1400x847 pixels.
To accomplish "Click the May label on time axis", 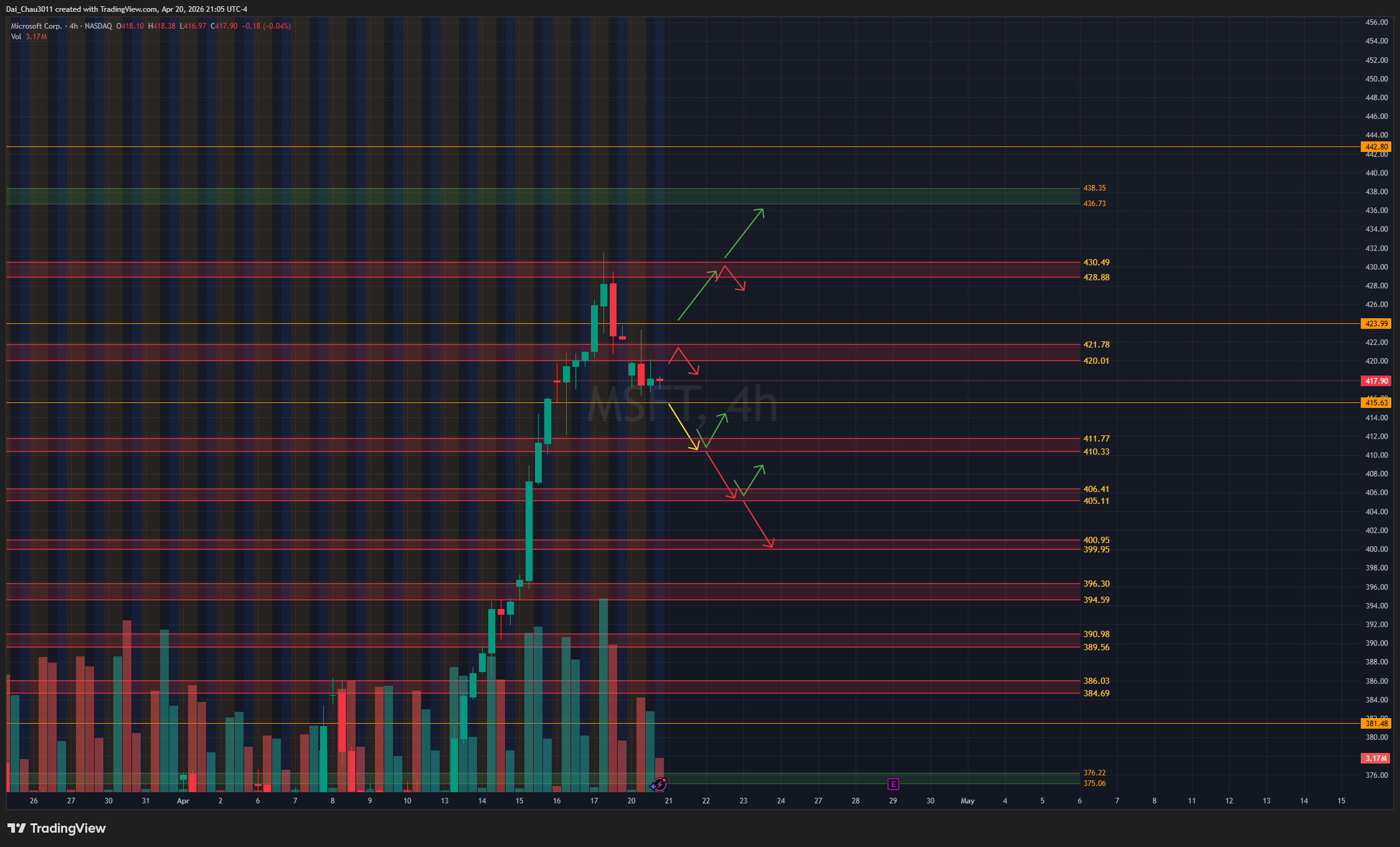I will [967, 801].
